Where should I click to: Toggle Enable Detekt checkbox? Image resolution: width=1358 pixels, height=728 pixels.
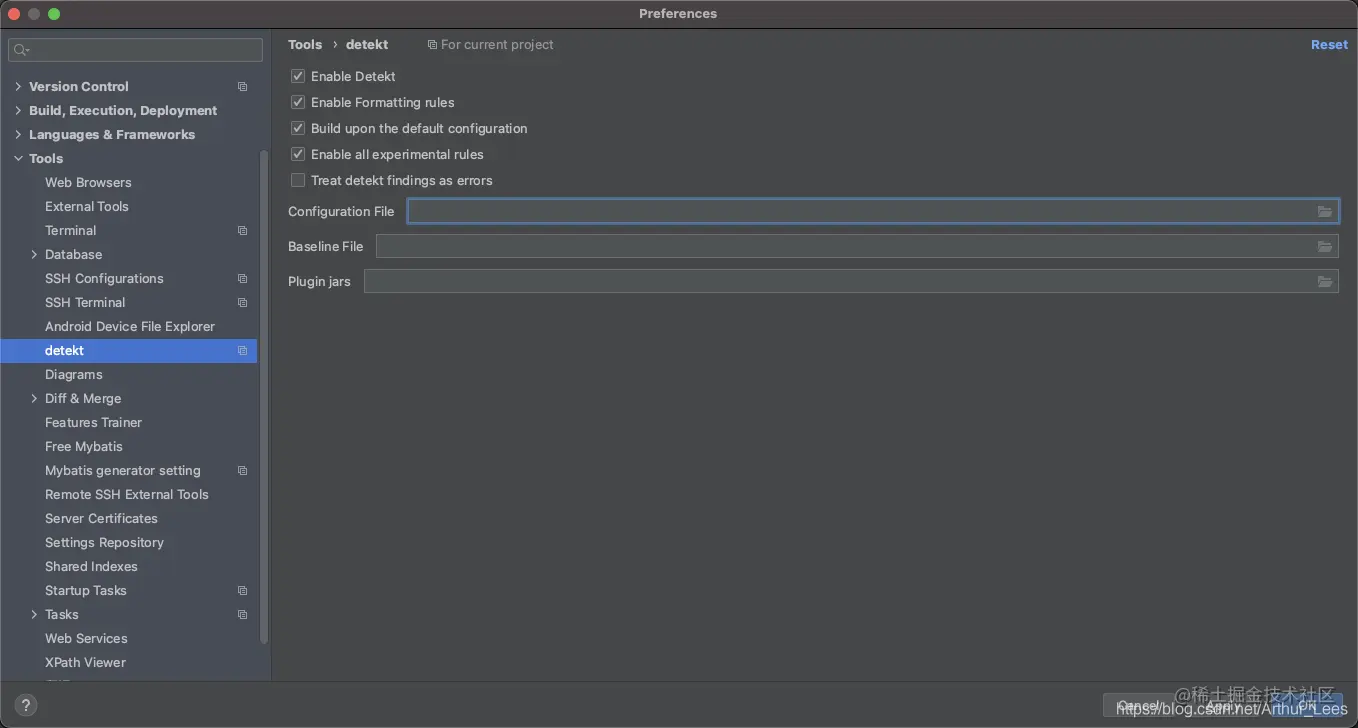(x=298, y=76)
